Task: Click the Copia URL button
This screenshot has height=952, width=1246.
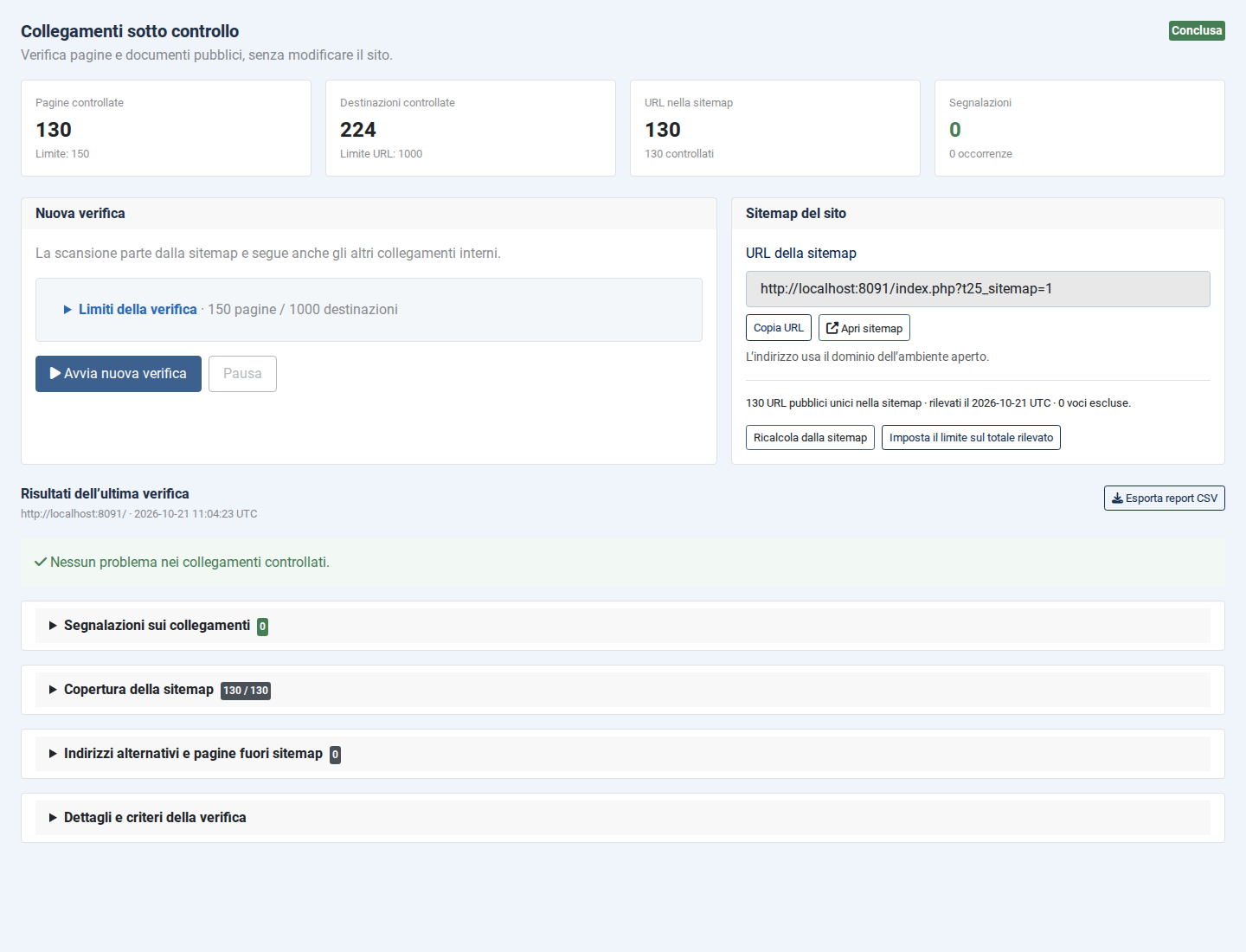Action: 779,328
